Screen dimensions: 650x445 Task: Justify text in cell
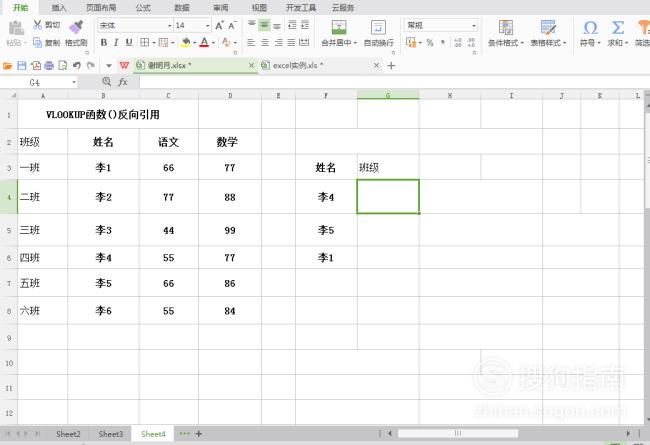point(291,42)
